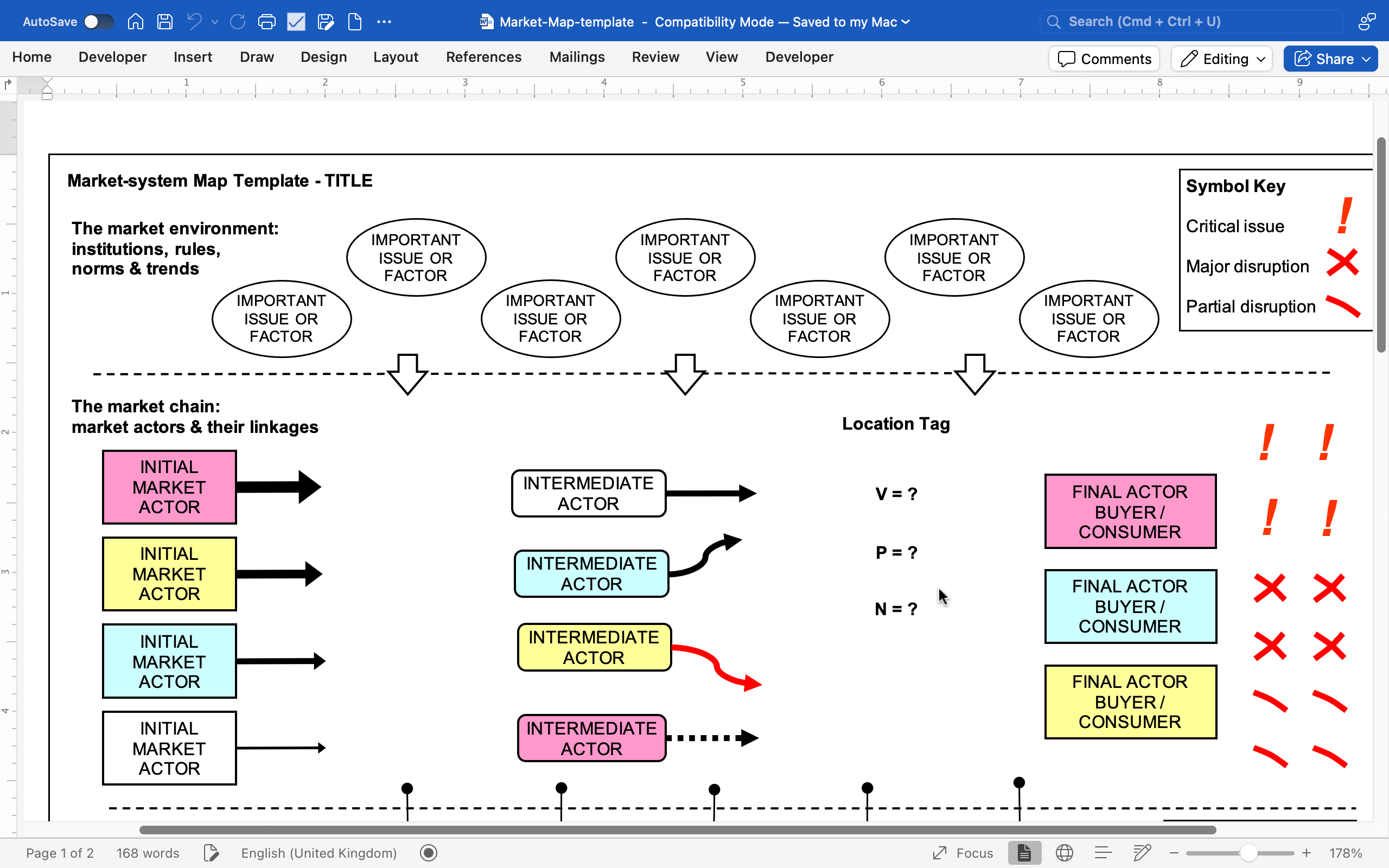Click the zoom in plus button
The height and width of the screenshot is (868, 1389).
[x=1307, y=853]
